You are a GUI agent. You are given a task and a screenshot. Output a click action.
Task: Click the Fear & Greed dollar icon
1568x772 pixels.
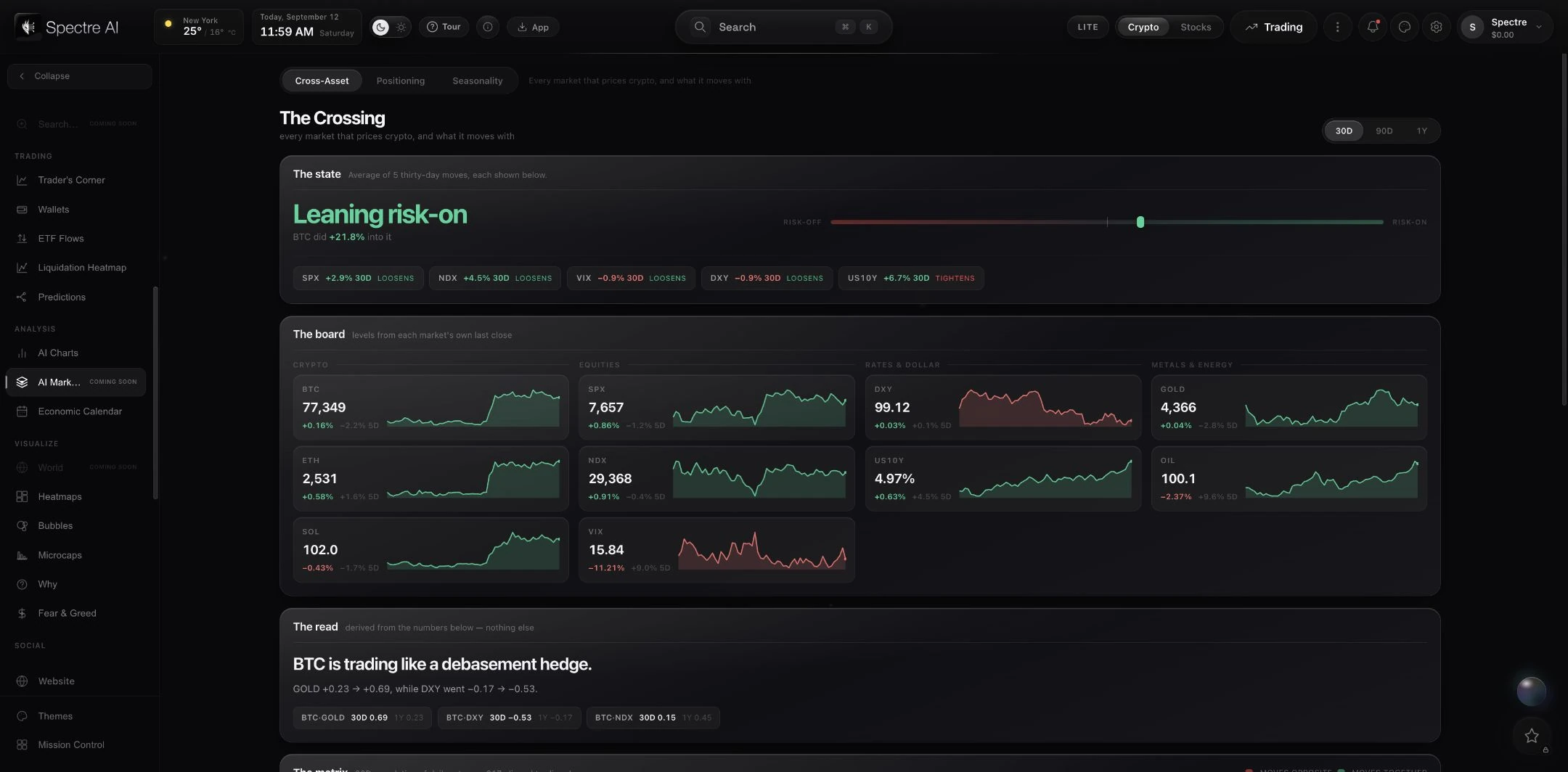coord(22,613)
